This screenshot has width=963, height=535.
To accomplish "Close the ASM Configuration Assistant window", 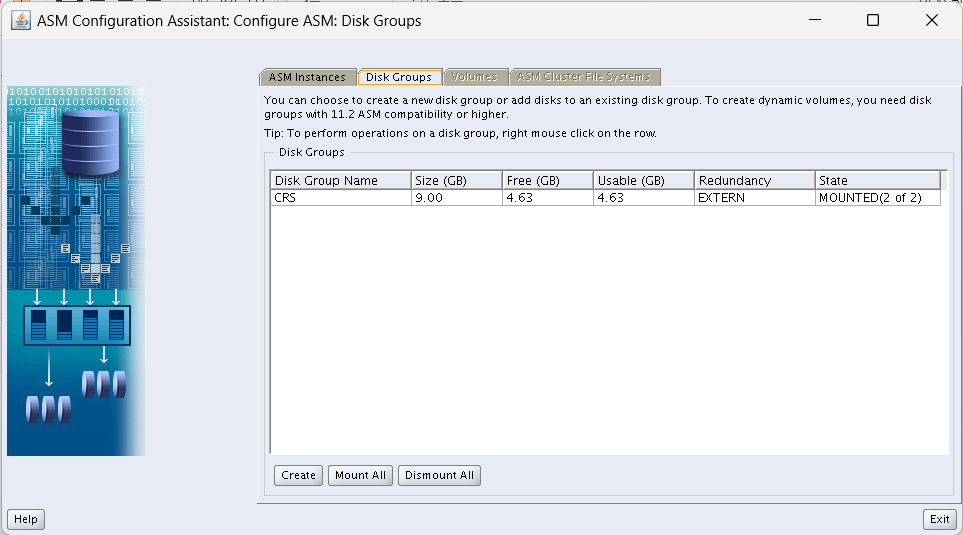I will 932,20.
